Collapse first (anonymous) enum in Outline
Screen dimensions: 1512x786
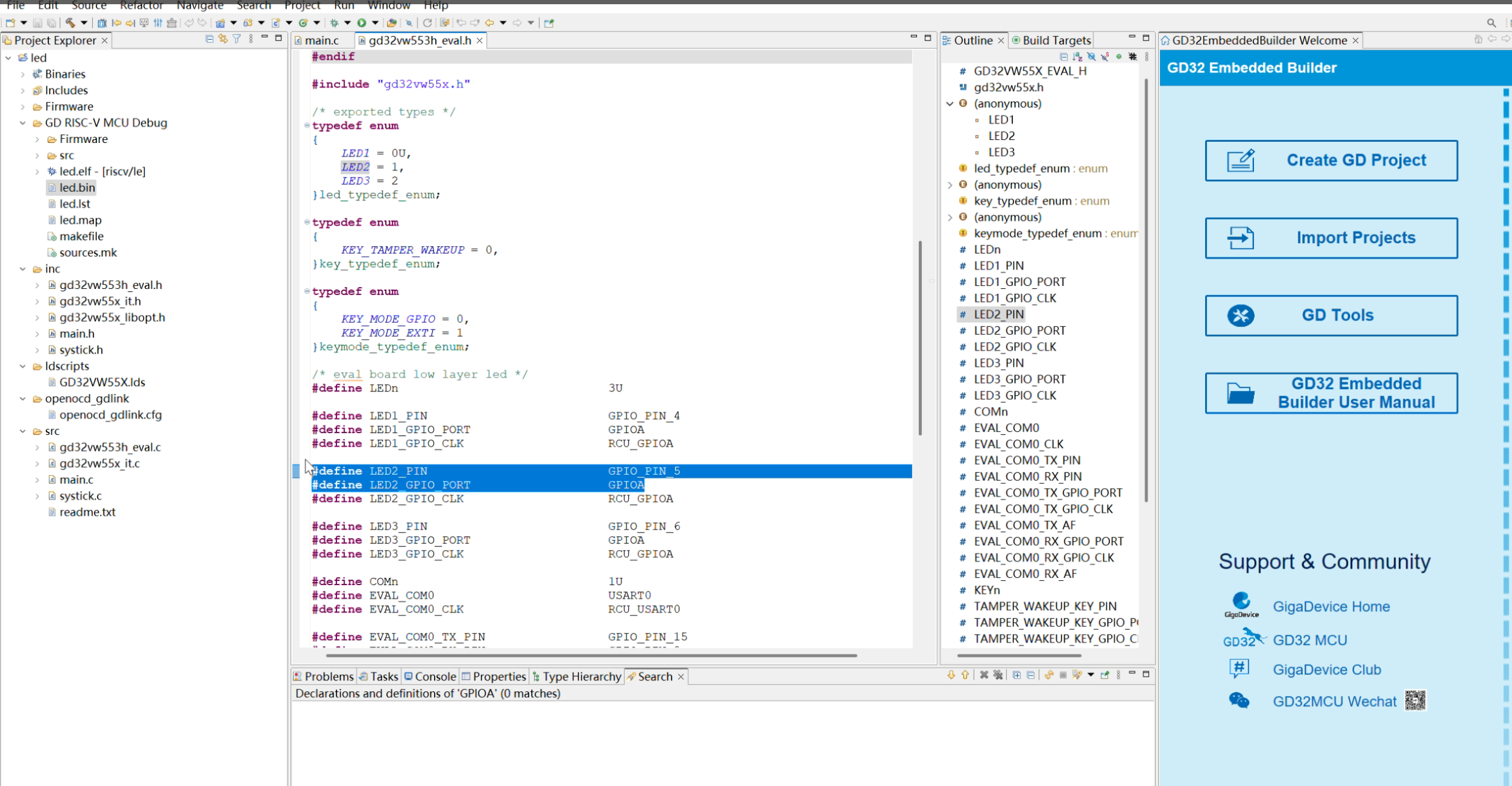950,104
